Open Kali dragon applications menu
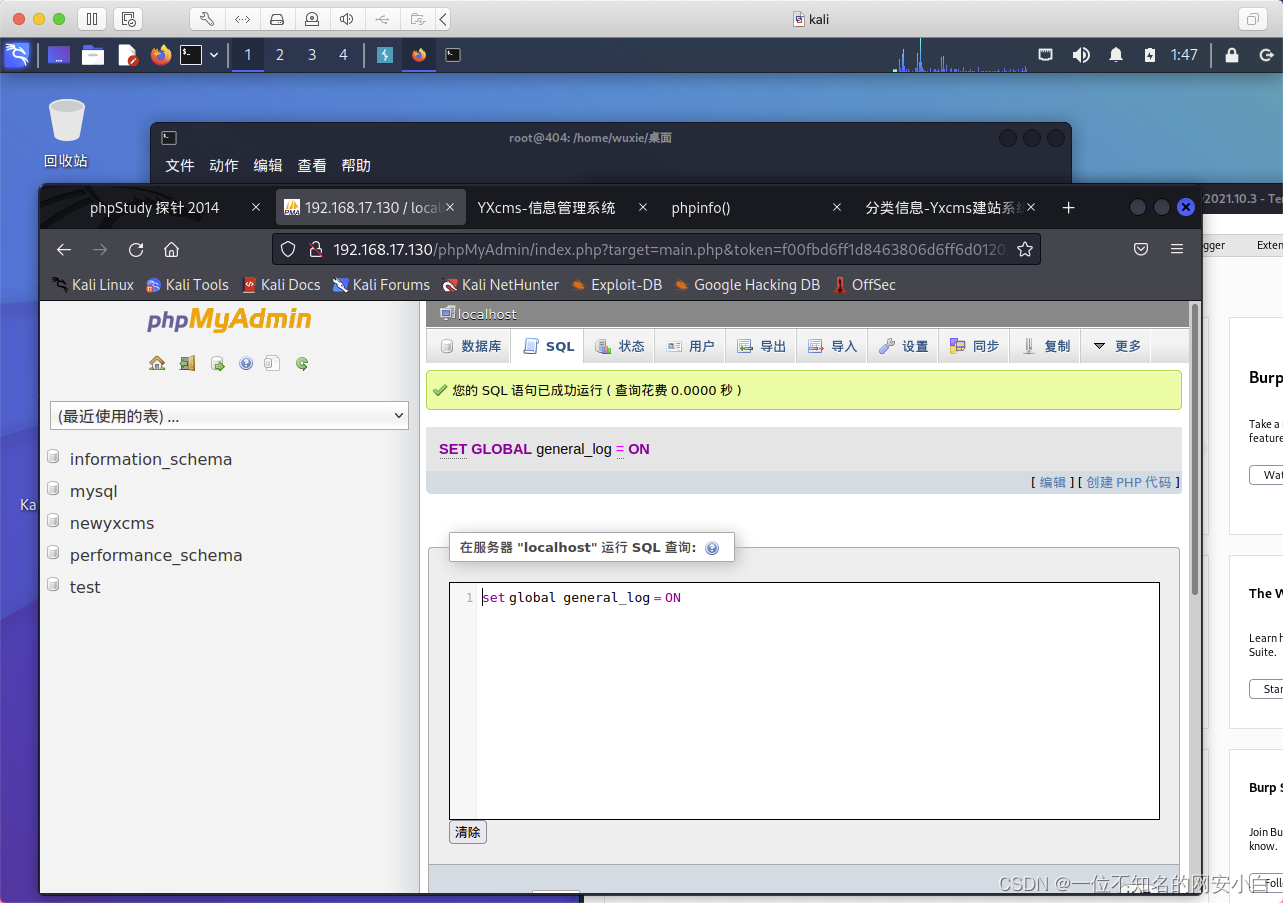Image resolution: width=1283 pixels, height=903 pixels. point(17,55)
